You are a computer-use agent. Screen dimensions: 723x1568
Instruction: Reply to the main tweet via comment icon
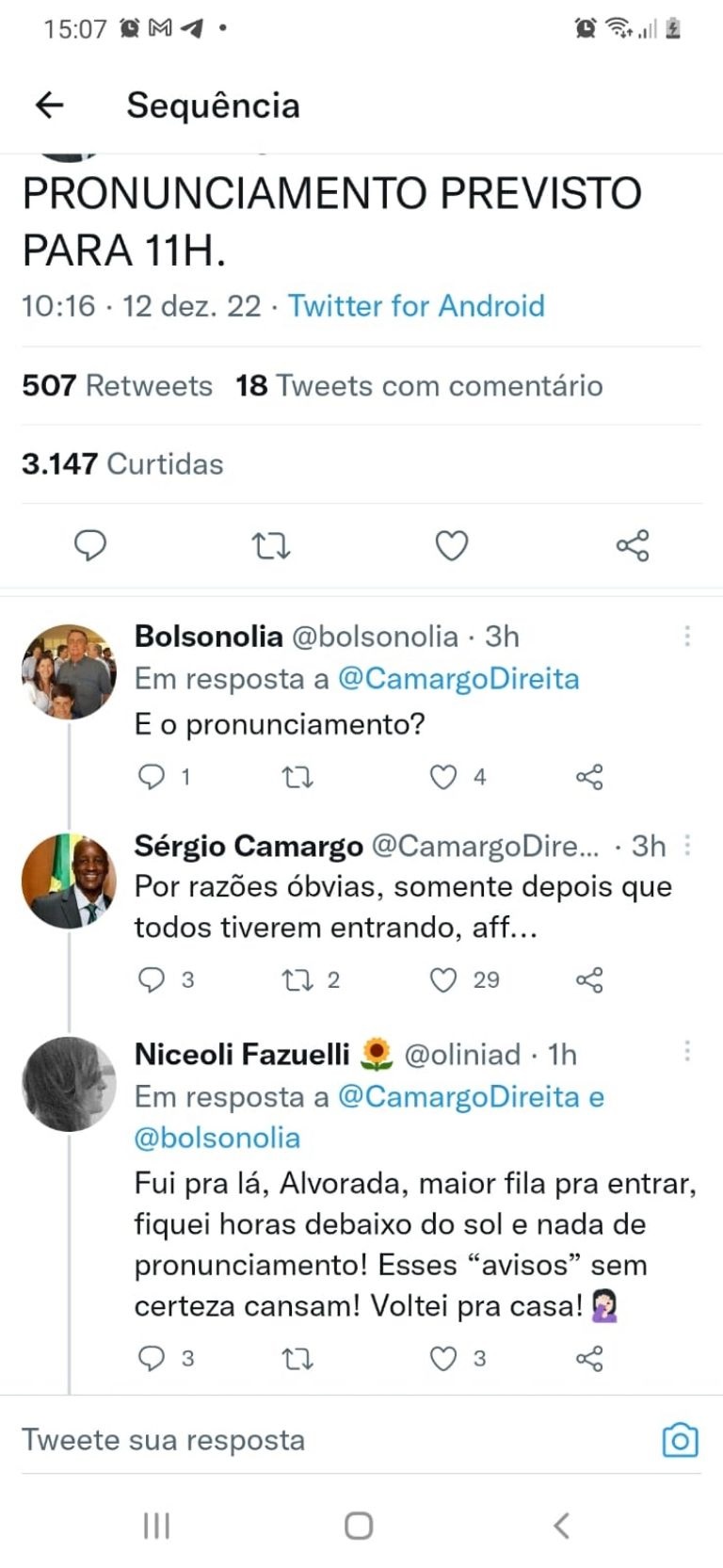click(x=90, y=545)
